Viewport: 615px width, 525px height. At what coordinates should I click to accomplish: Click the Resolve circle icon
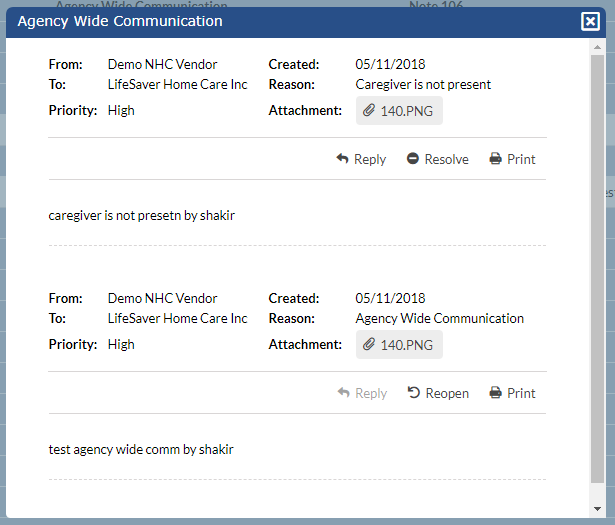pos(413,159)
